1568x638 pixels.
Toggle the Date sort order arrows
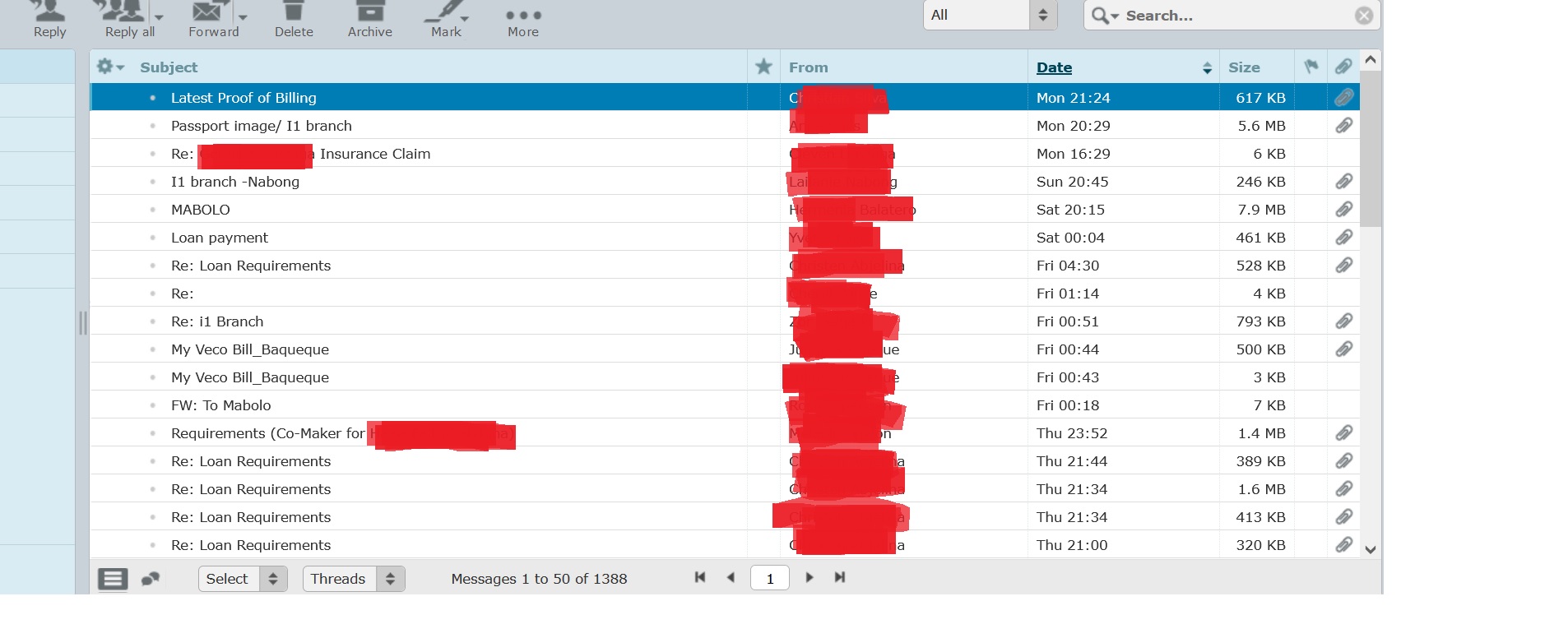pyautogui.click(x=1207, y=68)
